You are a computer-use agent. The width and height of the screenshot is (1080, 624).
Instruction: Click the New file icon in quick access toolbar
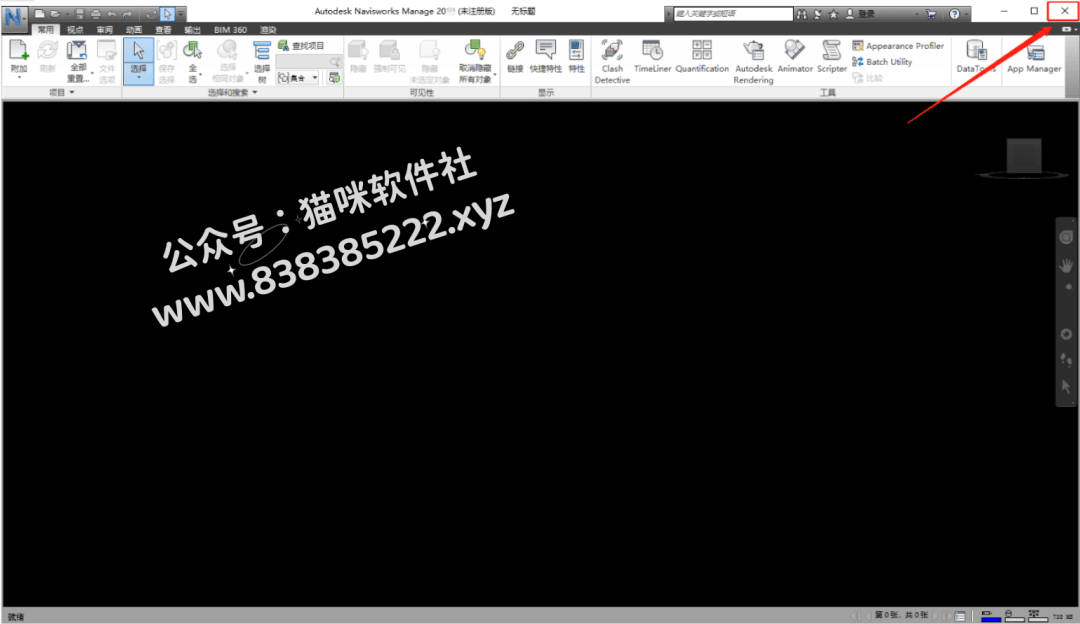(40, 14)
